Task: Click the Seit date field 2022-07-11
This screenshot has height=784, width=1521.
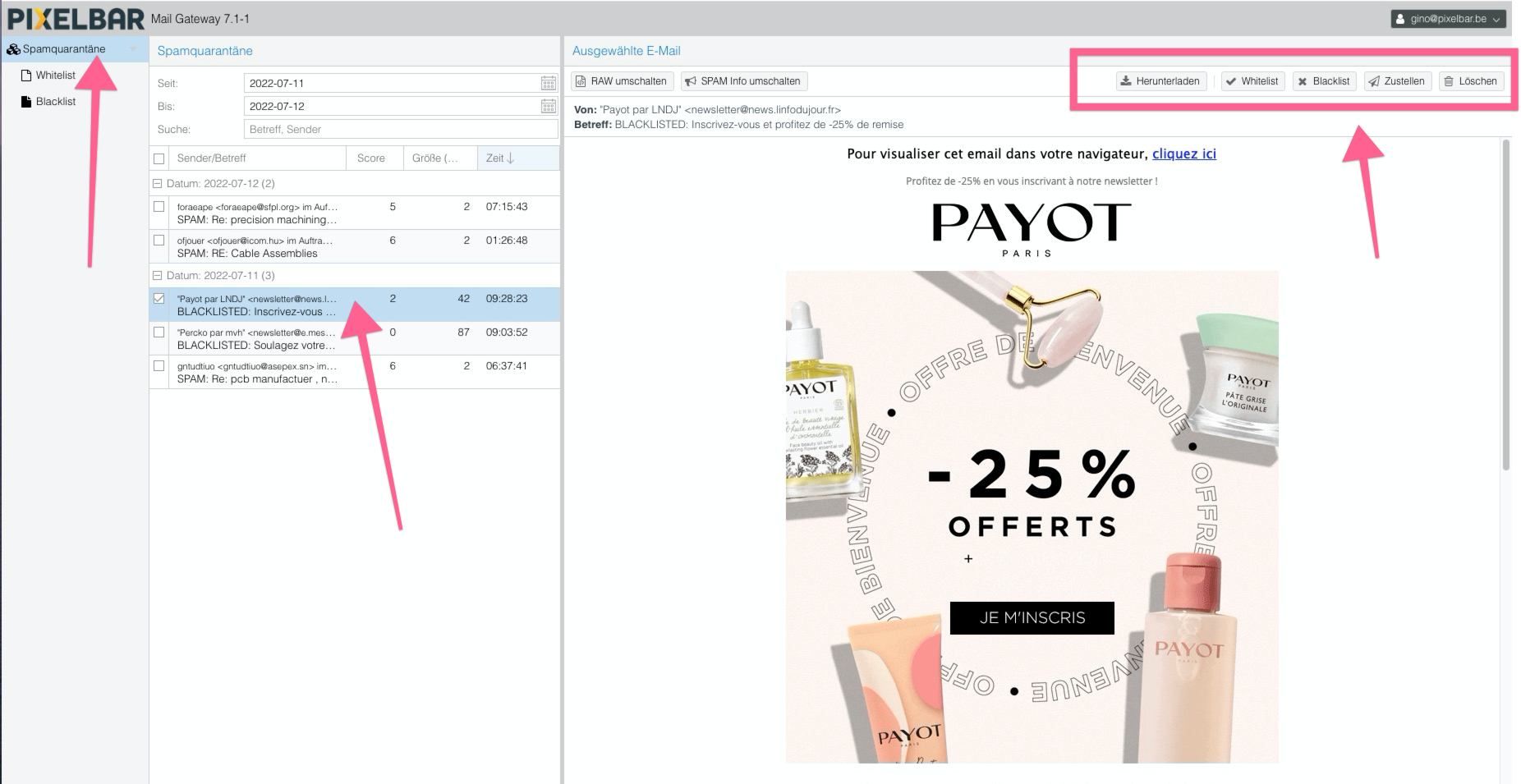Action: (392, 83)
